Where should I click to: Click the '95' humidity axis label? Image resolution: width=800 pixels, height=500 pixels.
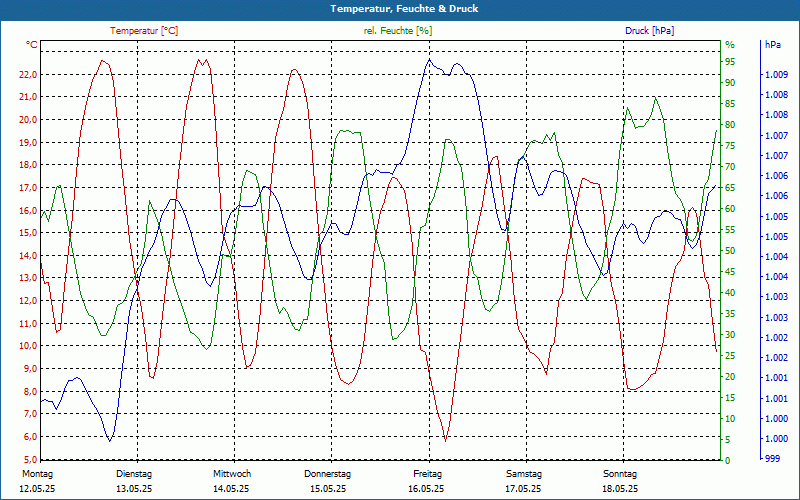[x=730, y=62]
